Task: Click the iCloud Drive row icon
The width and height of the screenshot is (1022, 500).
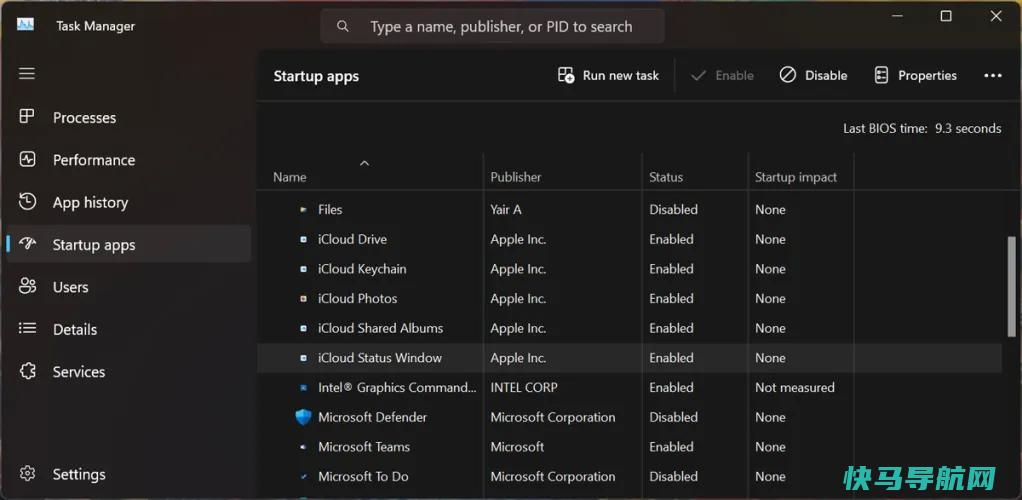Action: (303, 239)
